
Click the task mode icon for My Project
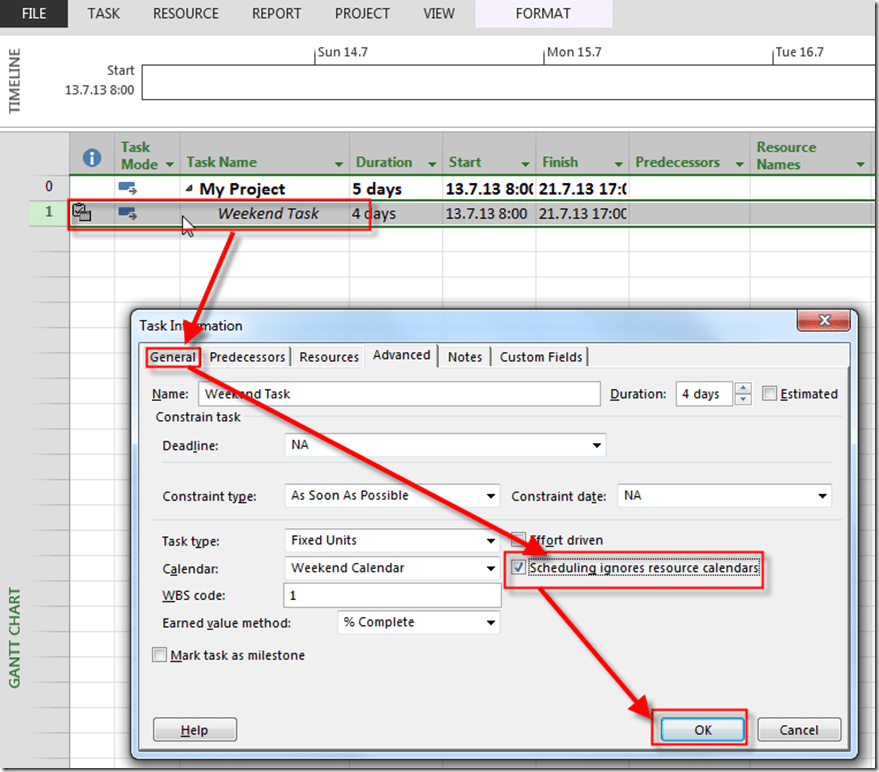point(128,188)
